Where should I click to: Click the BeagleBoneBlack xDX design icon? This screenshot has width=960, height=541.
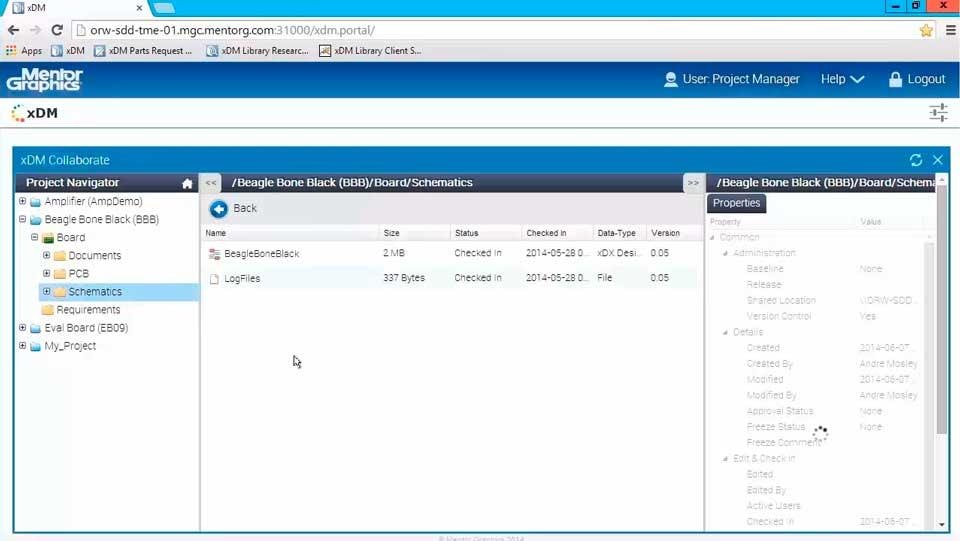coord(214,254)
